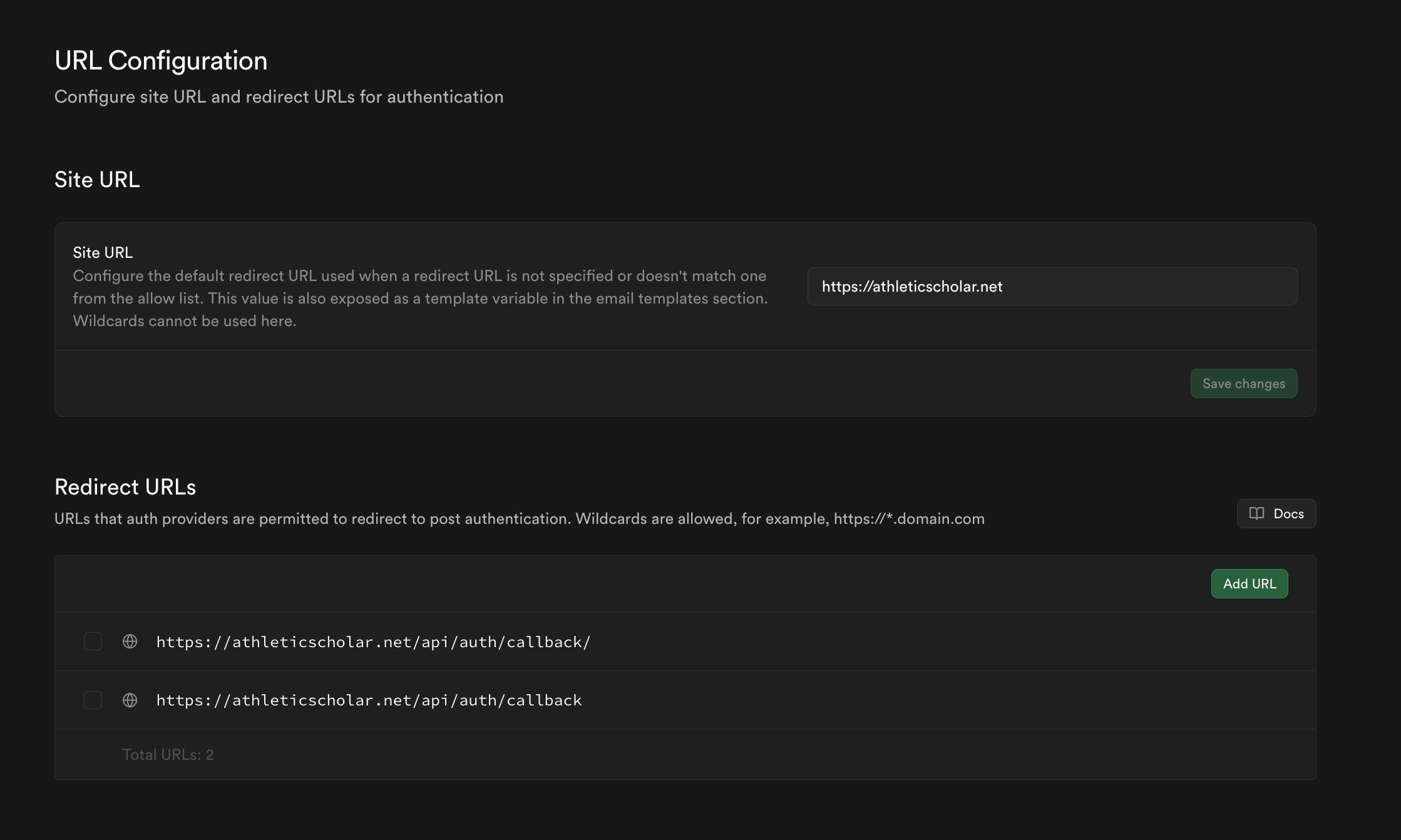1401x840 pixels.
Task: Focus the Site URL input field
Action: coord(1052,287)
